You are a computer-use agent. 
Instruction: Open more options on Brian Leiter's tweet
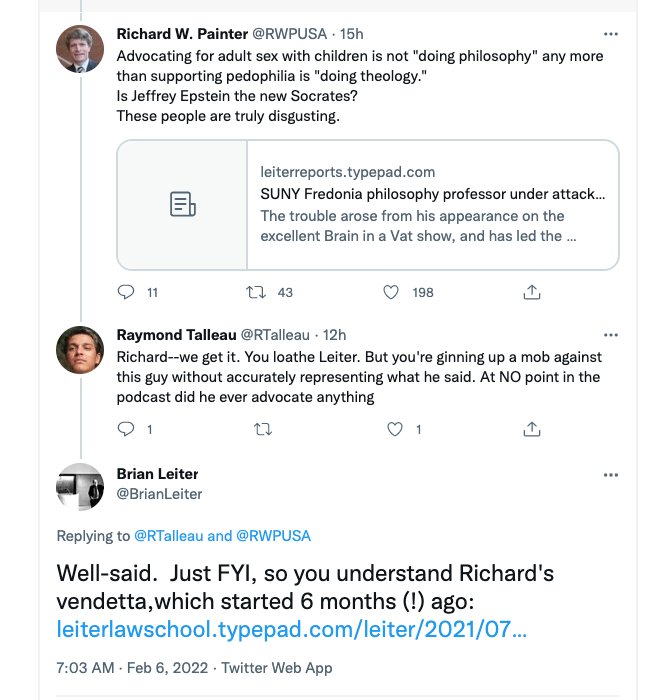point(611,474)
